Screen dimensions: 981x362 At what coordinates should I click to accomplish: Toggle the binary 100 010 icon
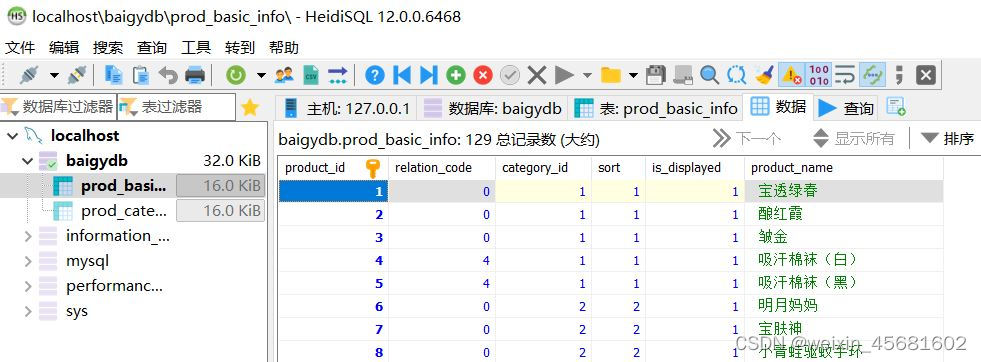tap(819, 76)
